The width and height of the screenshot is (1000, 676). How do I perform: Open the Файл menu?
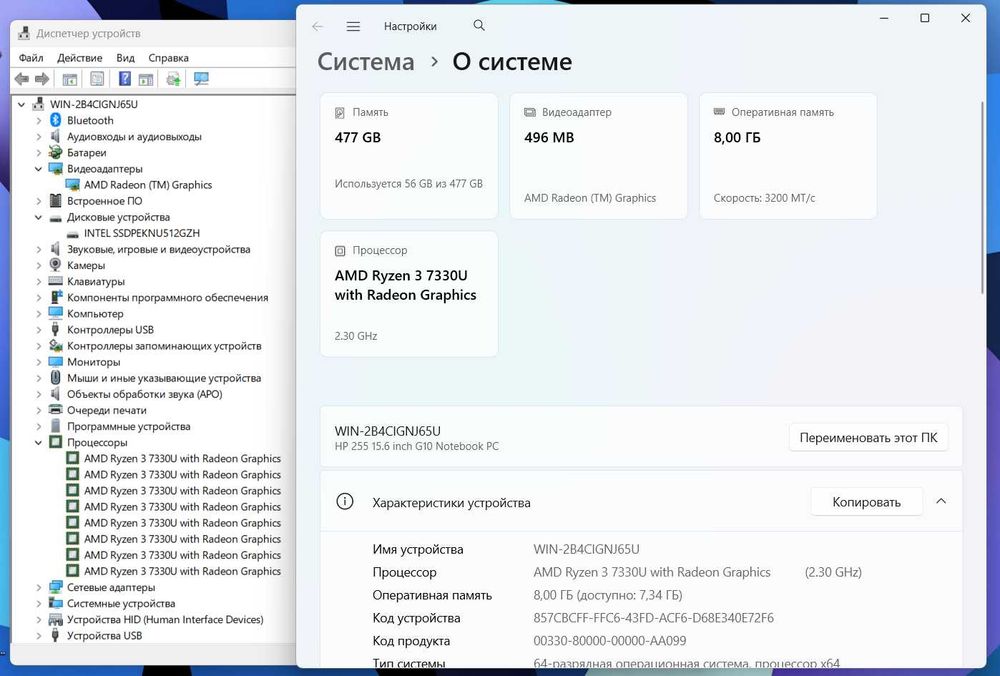click(31, 57)
